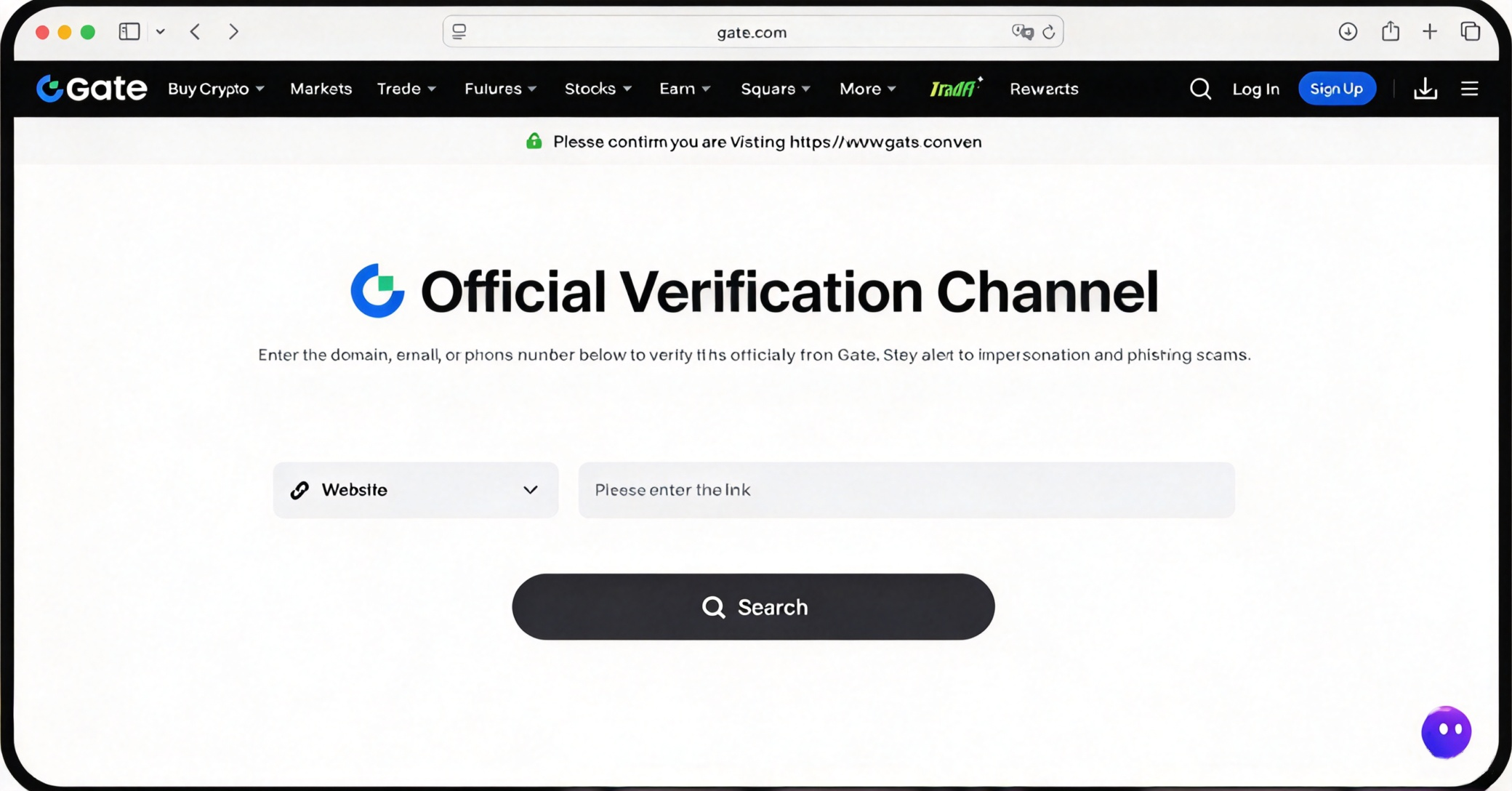Click the link input field
The image size is (1512, 791).
906,490
